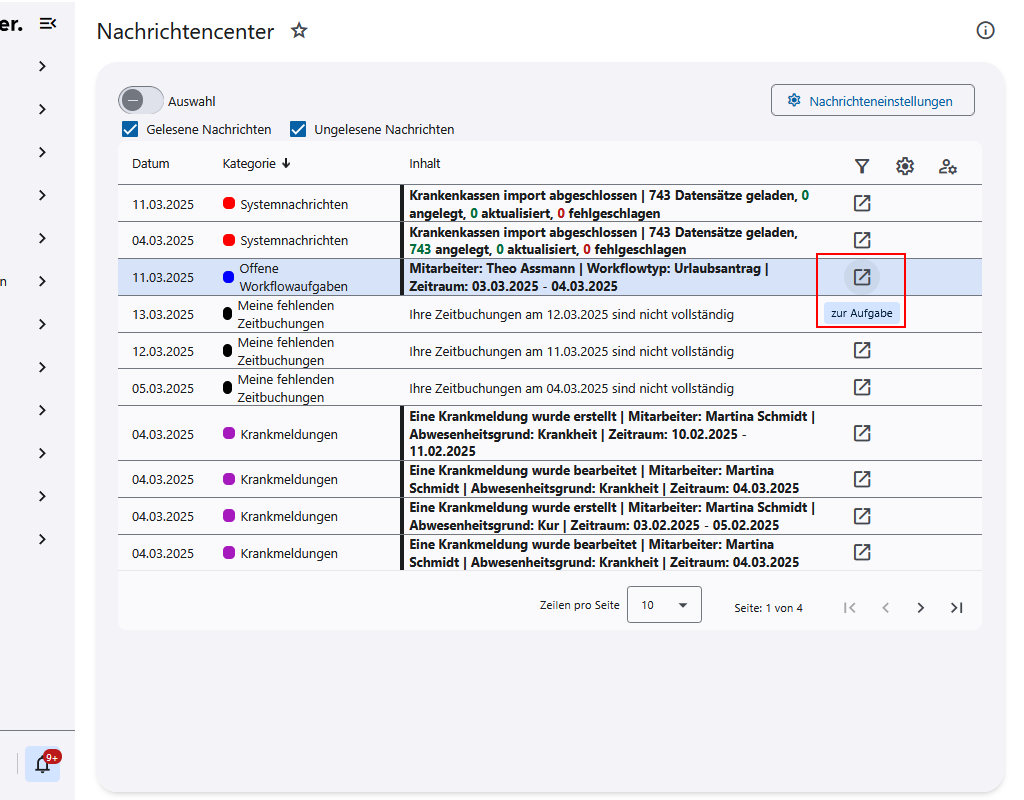Open table settings gear icon
Screen dimensions: 1024x800
tap(905, 166)
